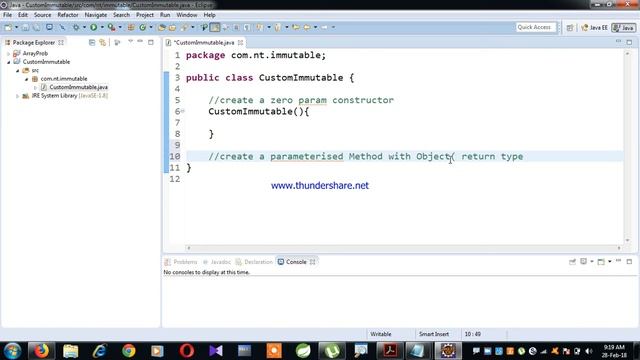Viewport: 640px width, 360px height.
Task: Open the Source menu
Action: click(x=42, y=15)
